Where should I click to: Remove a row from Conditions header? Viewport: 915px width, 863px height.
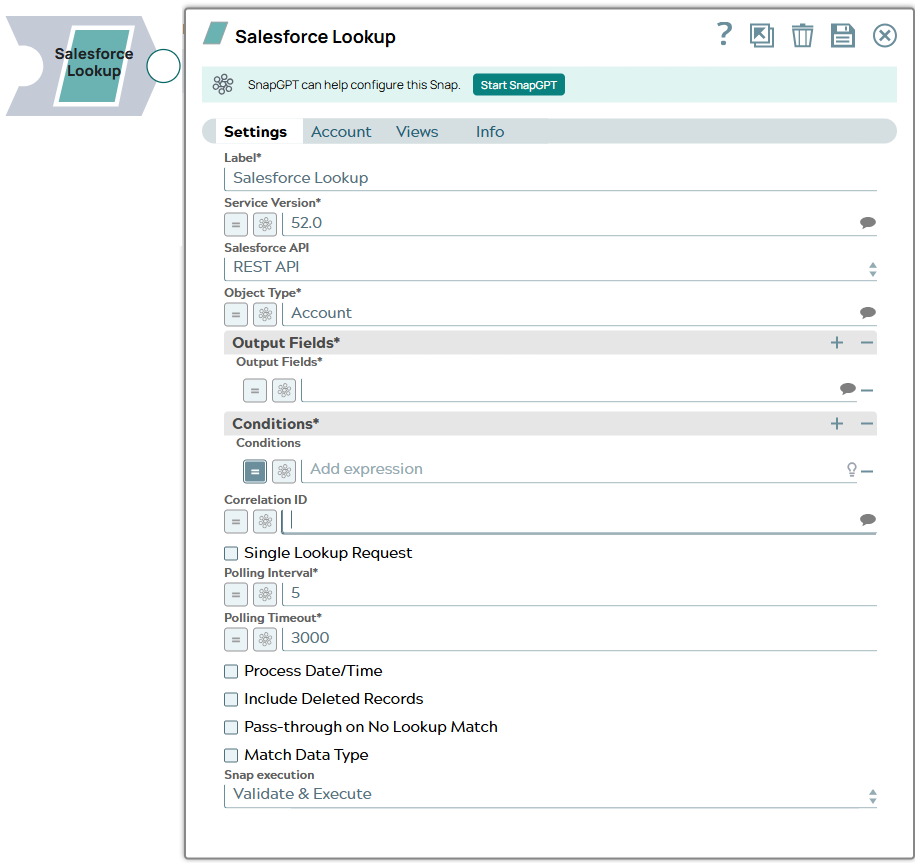(867, 424)
